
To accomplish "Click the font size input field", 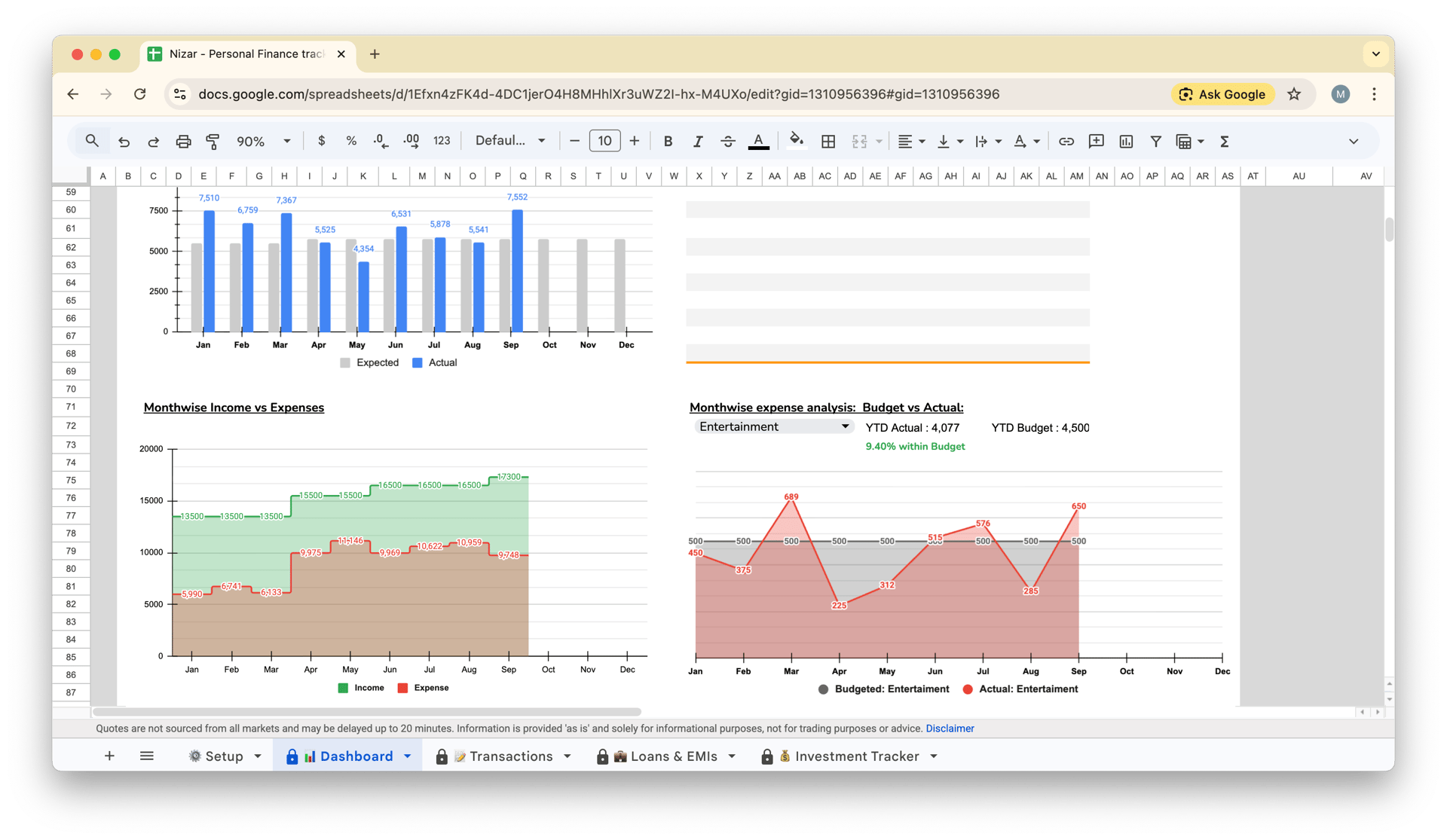I will point(604,141).
